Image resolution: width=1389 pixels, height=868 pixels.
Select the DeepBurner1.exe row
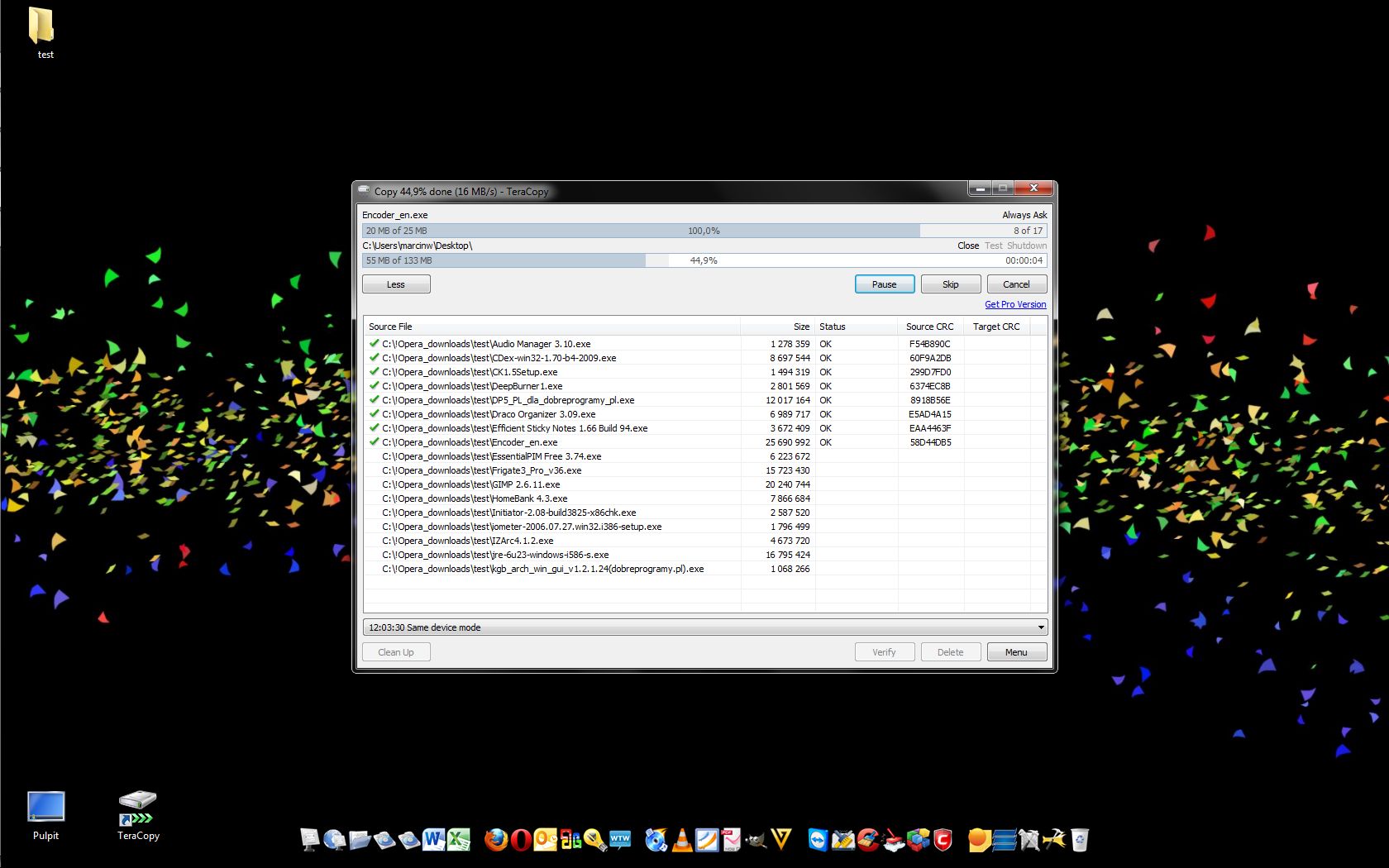point(704,386)
